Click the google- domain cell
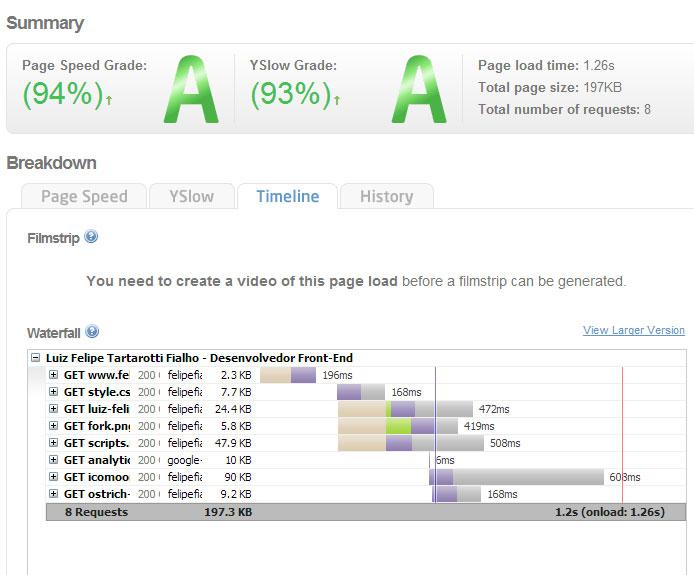This screenshot has height=575, width=694. (x=185, y=460)
